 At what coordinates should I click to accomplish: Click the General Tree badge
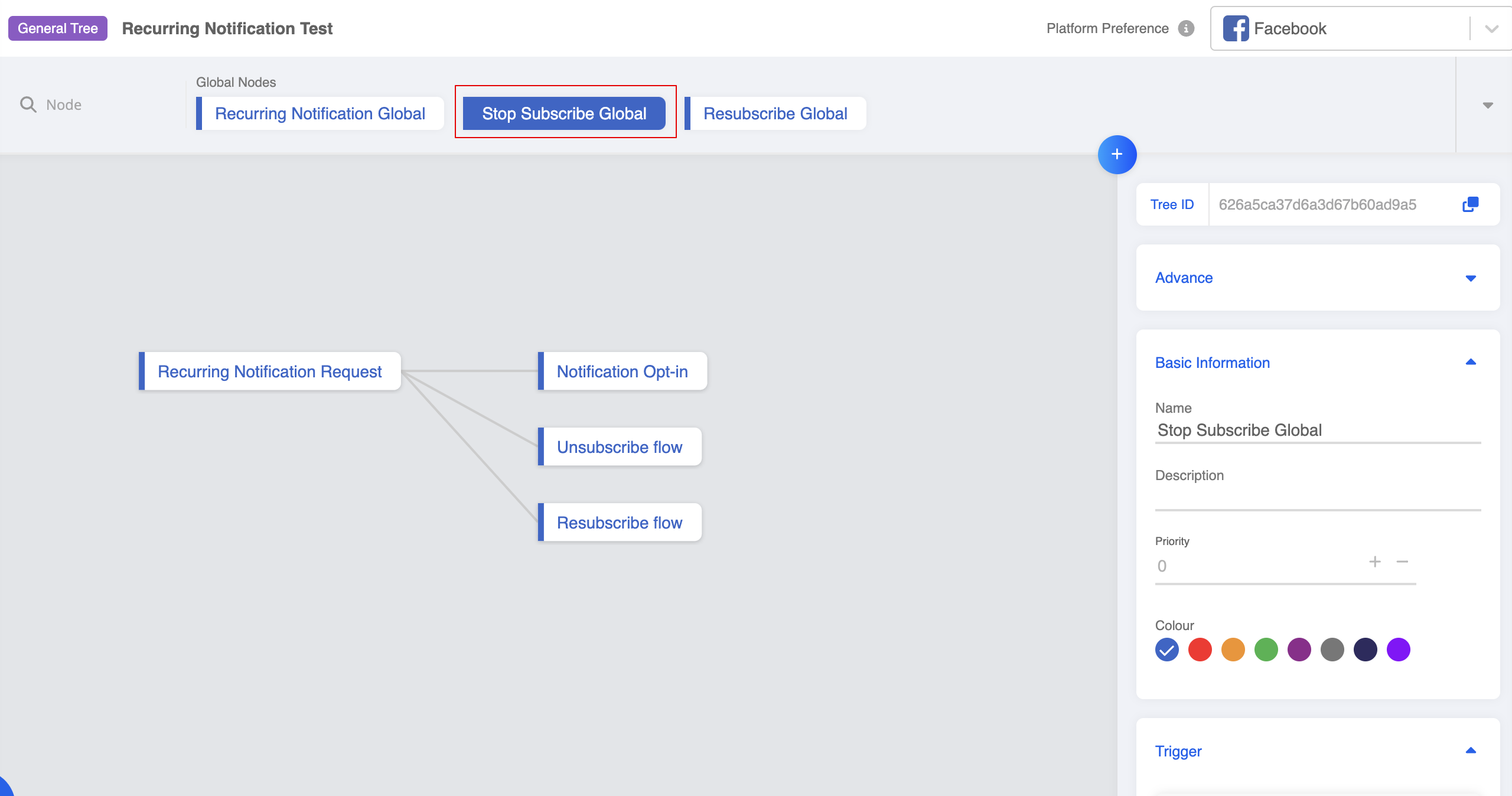[x=57, y=28]
